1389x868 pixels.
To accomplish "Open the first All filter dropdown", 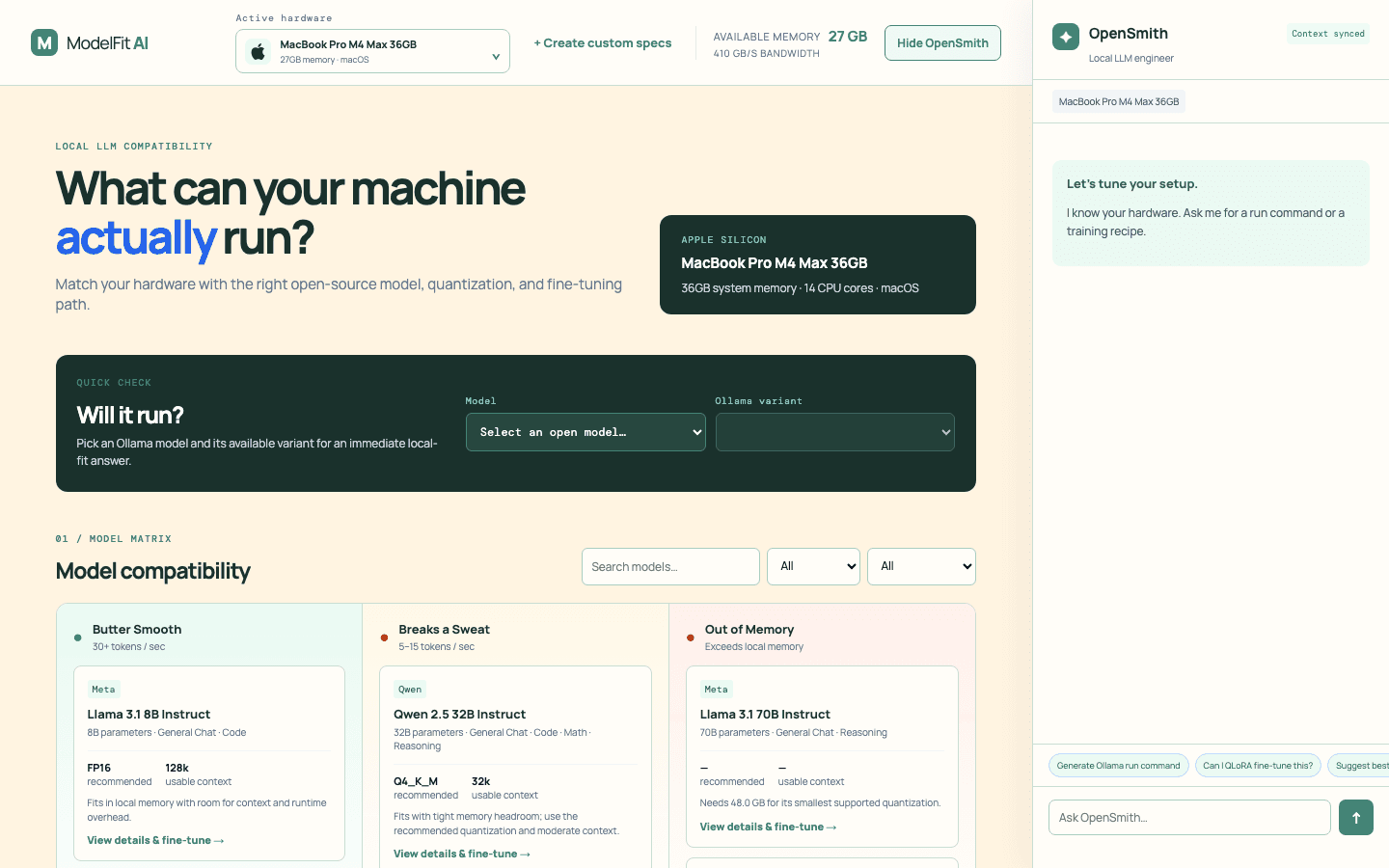I will (814, 566).
